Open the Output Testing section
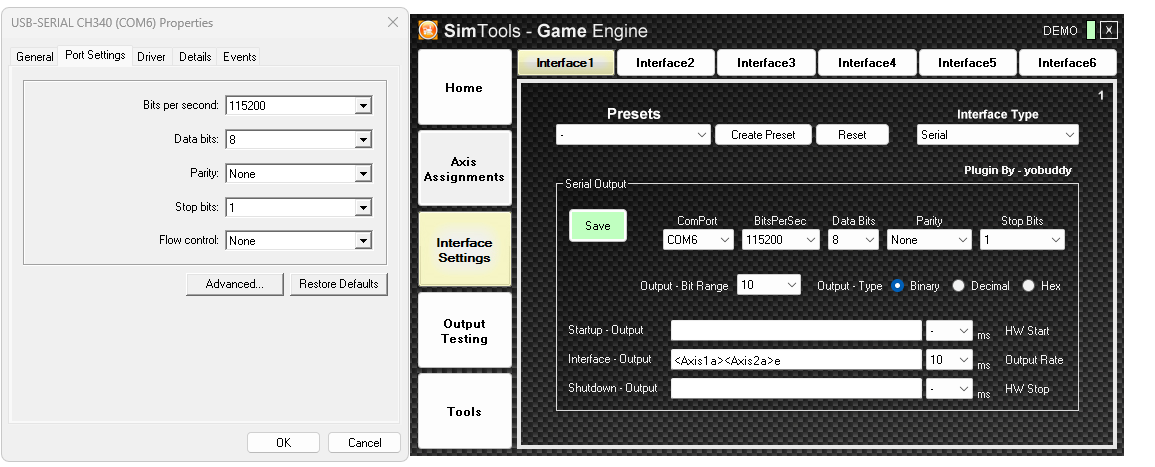 (464, 331)
